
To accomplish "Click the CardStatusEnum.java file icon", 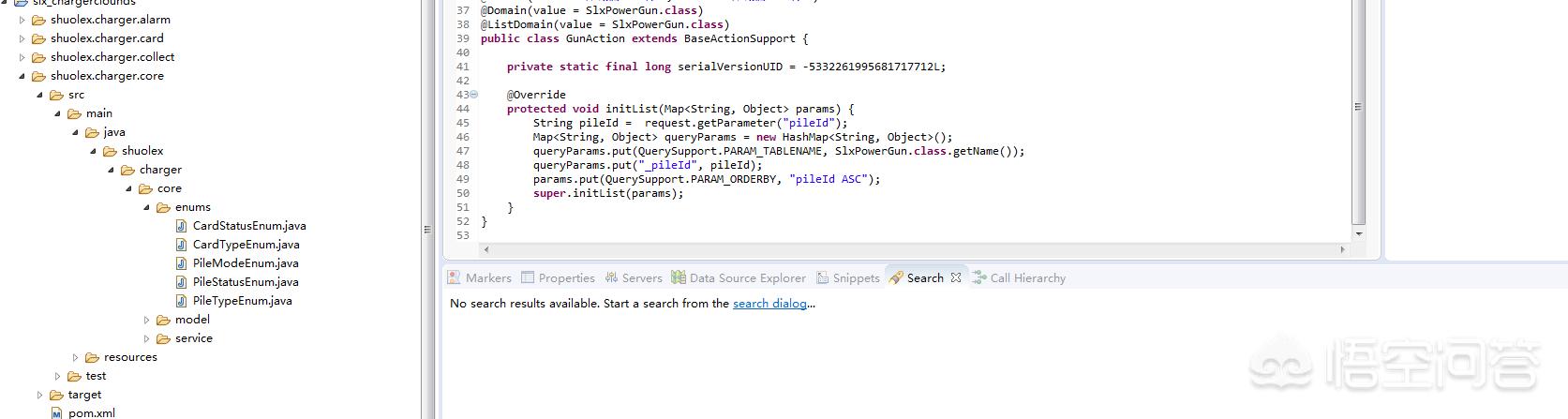I will 181,226.
